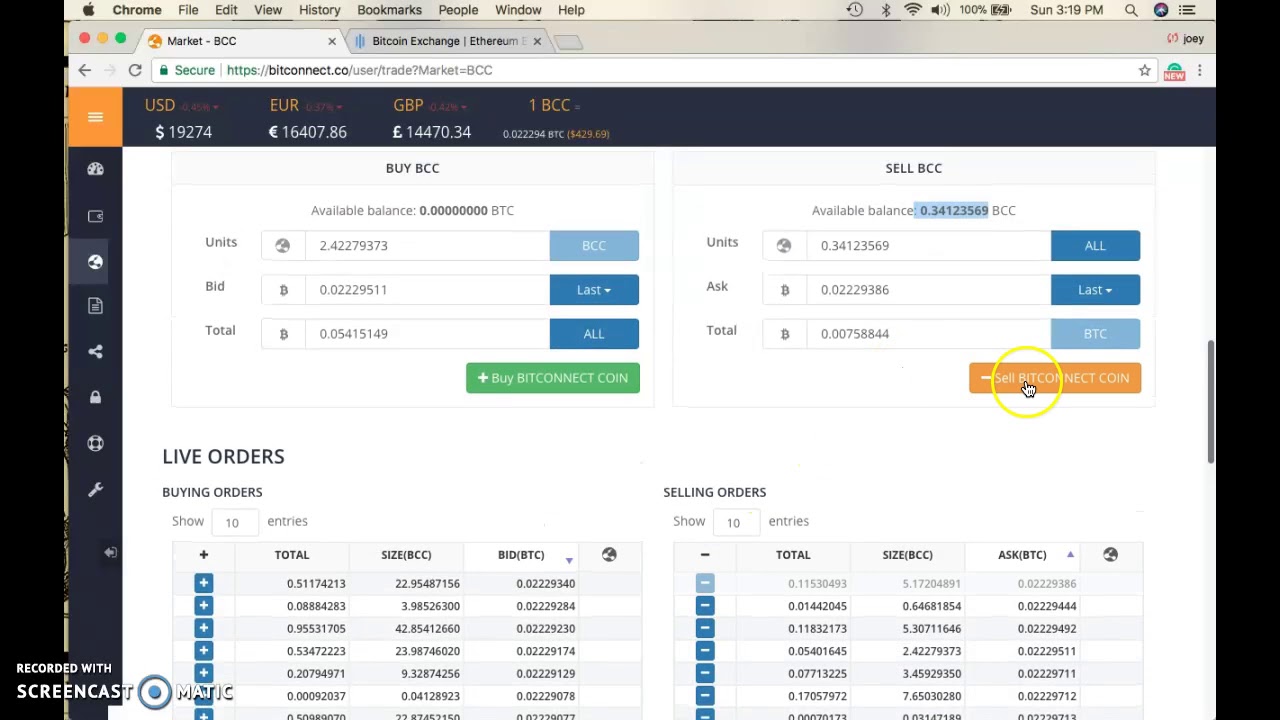
Task: Click plus icon for buying order 0.08884283
Action: pos(203,606)
